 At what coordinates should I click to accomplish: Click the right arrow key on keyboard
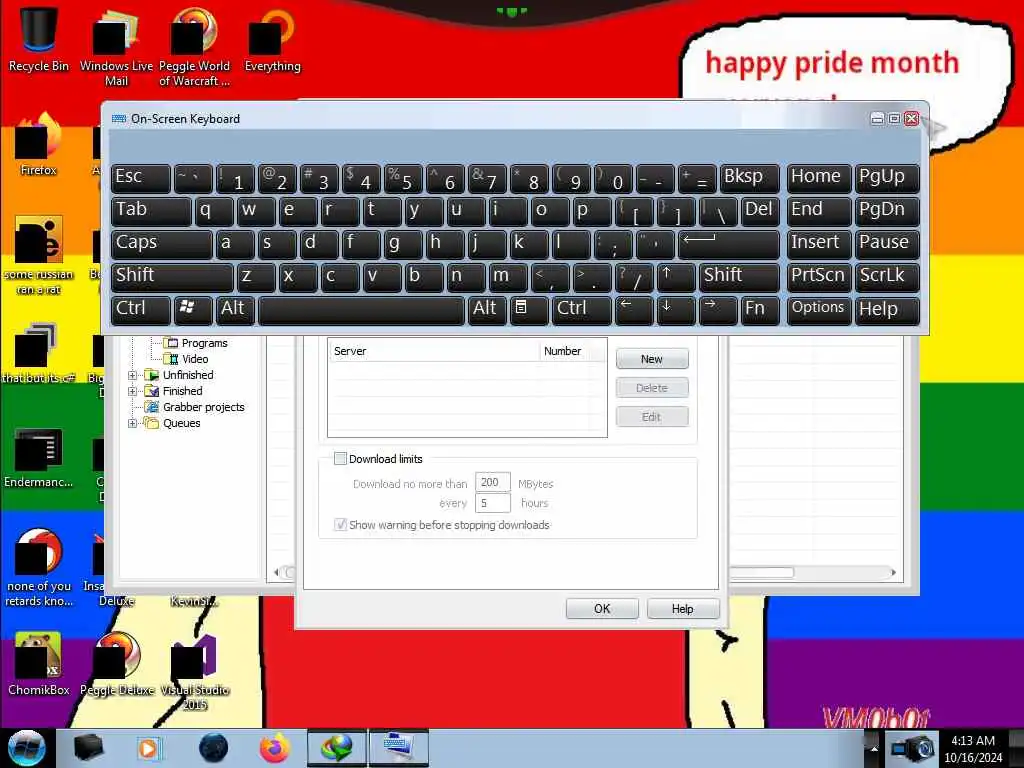tap(717, 310)
